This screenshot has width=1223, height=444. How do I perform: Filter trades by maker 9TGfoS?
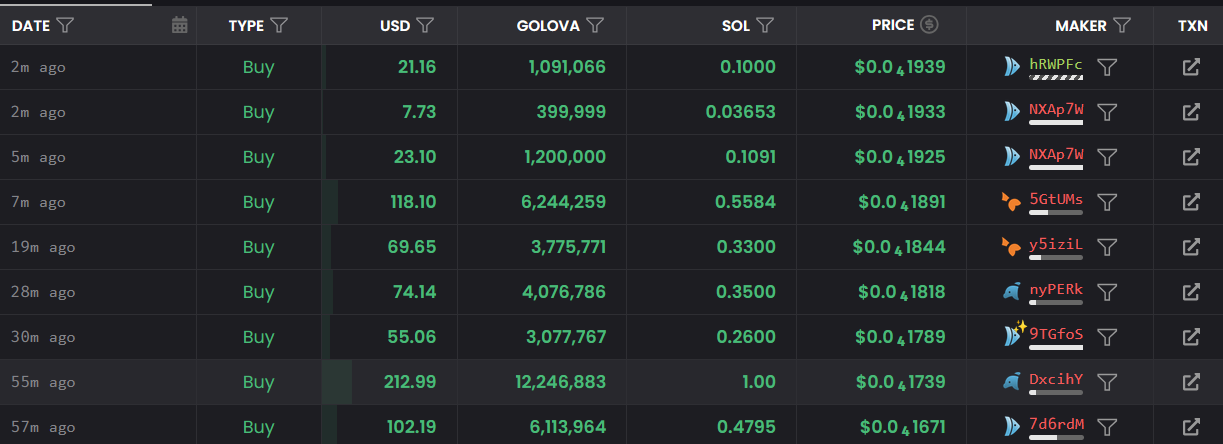coord(1107,337)
